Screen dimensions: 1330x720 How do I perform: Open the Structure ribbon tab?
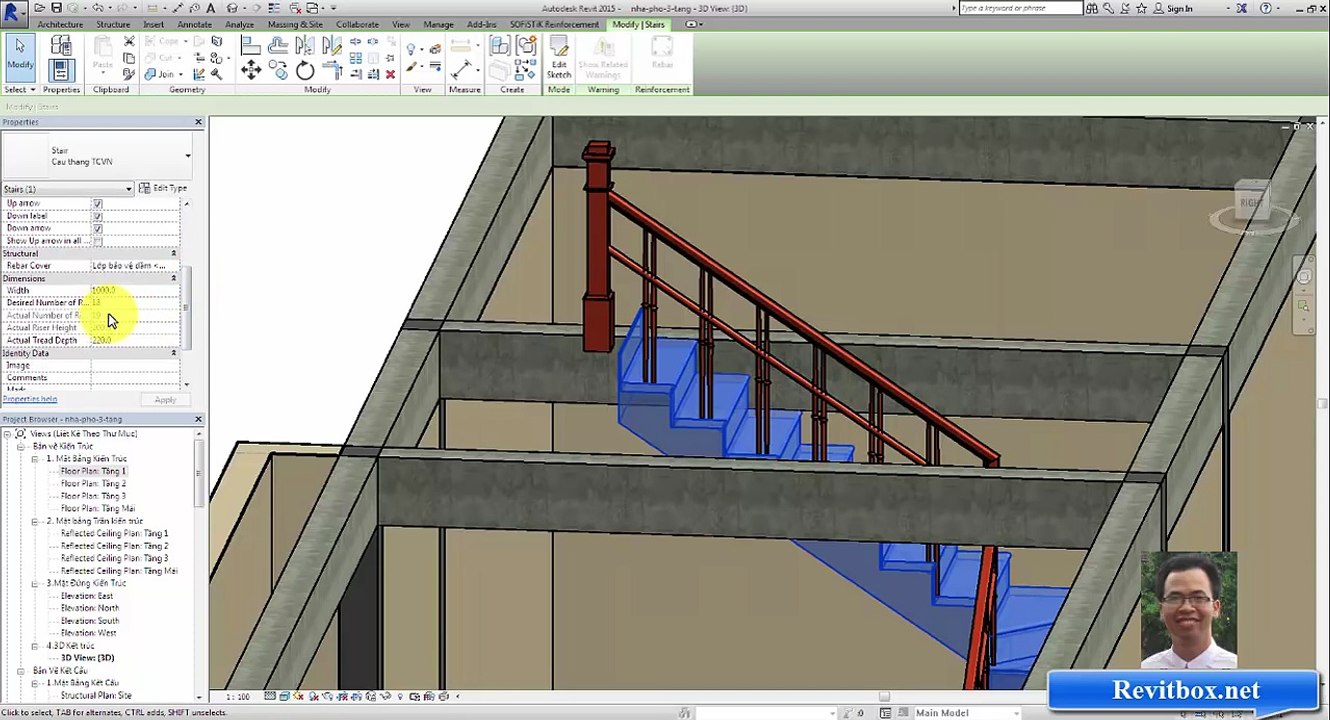[113, 24]
